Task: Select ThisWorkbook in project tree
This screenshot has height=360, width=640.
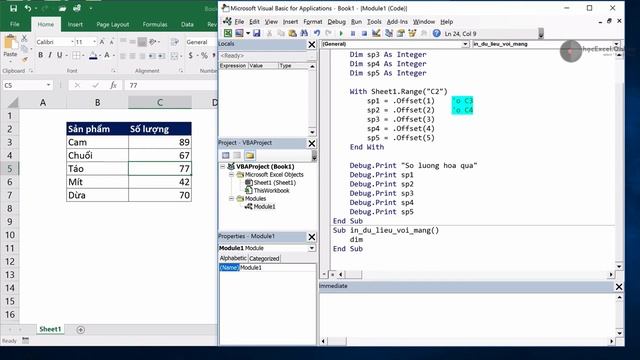Action: pyautogui.click(x=271, y=191)
